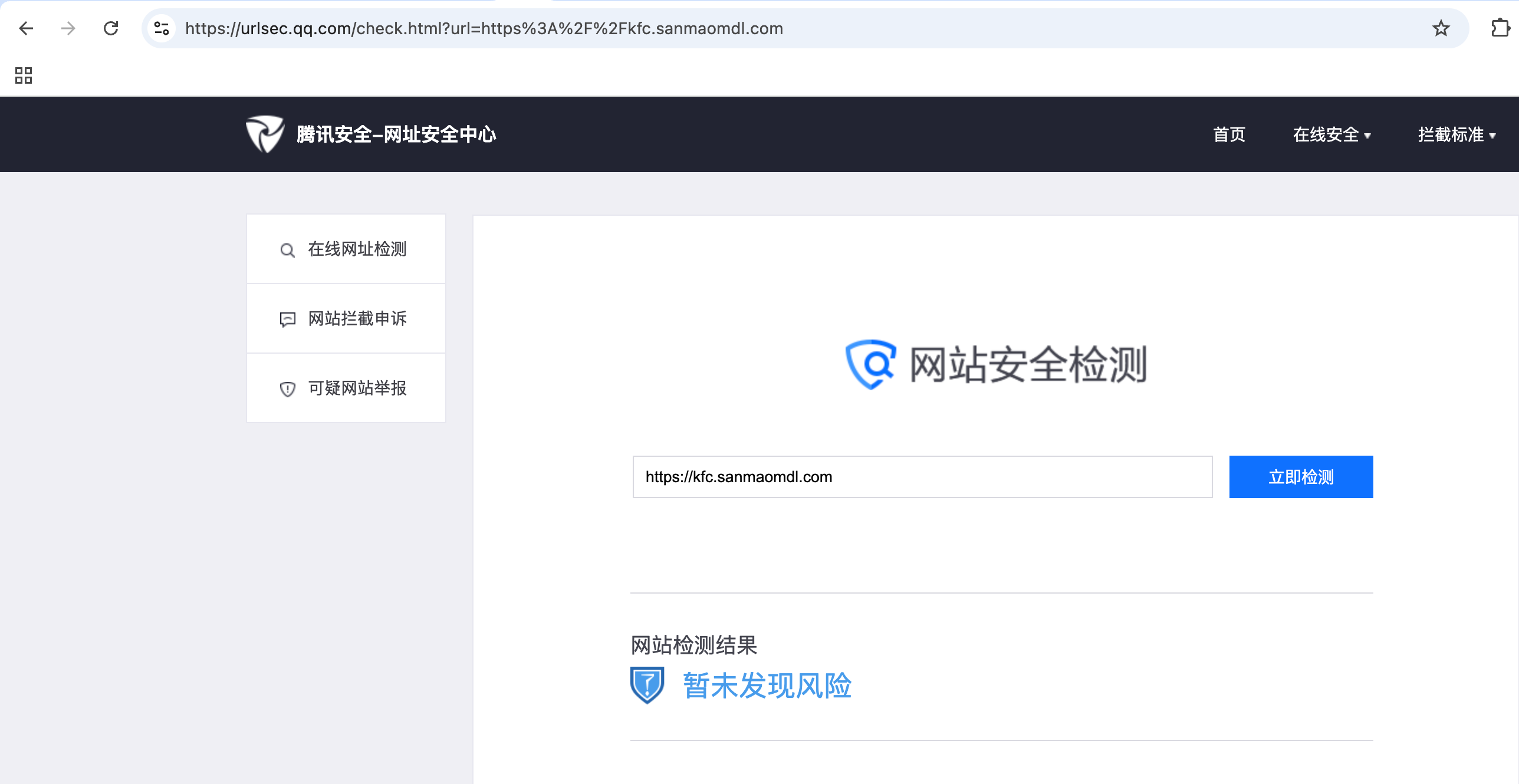Image resolution: width=1519 pixels, height=784 pixels.
Task: Click the blue result shield icon
Action: click(647, 685)
